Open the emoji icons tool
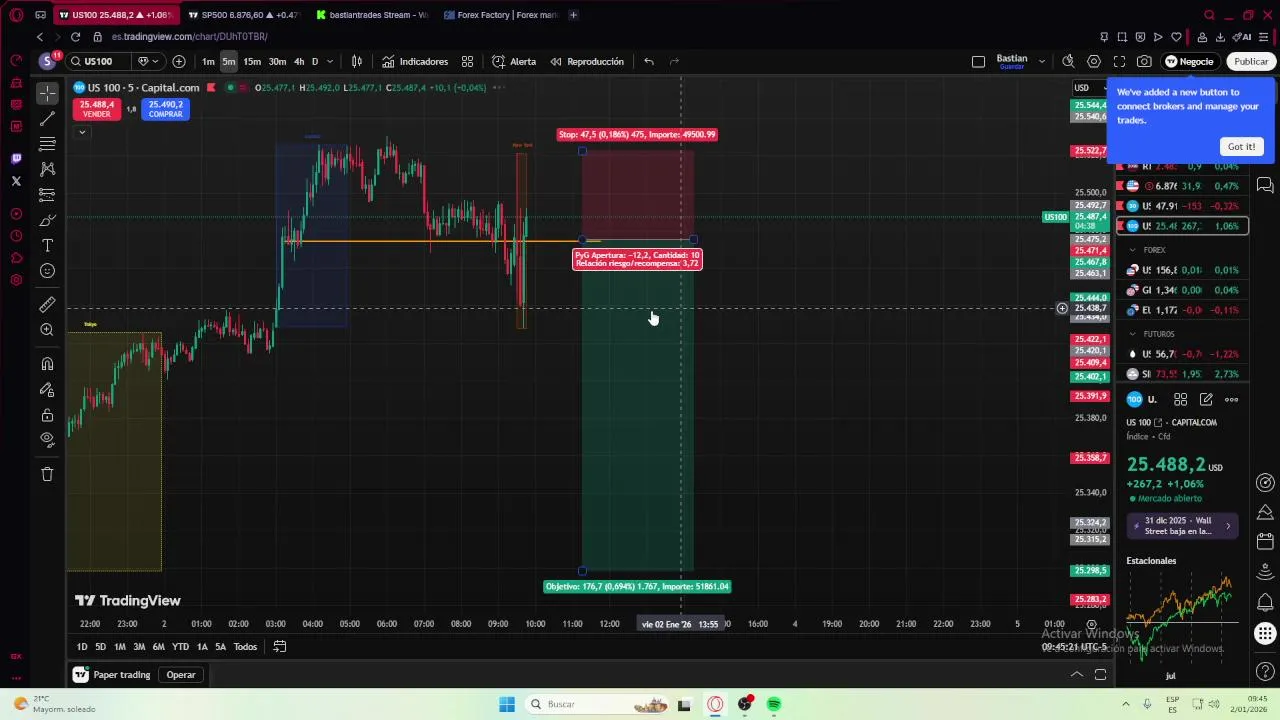Screen dimensions: 1280x720 [47, 271]
